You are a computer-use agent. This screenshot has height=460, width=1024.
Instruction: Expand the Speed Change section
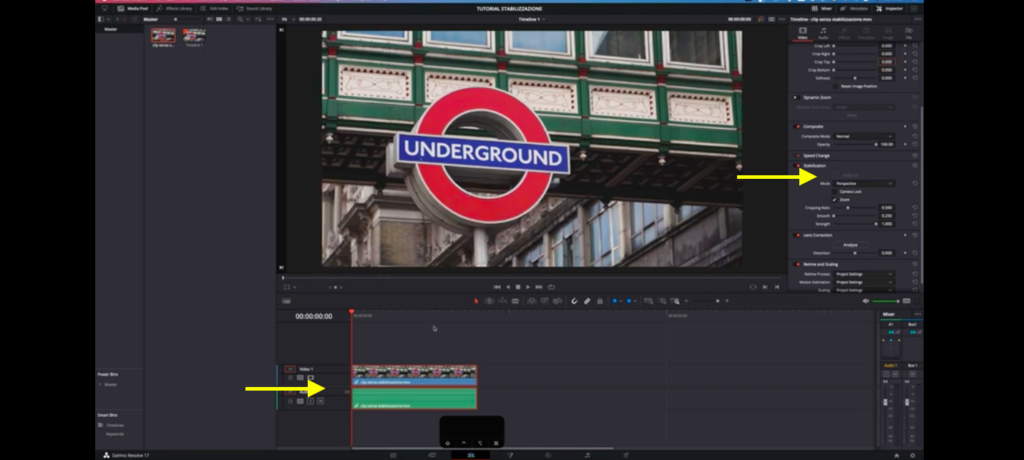pyautogui.click(x=816, y=156)
